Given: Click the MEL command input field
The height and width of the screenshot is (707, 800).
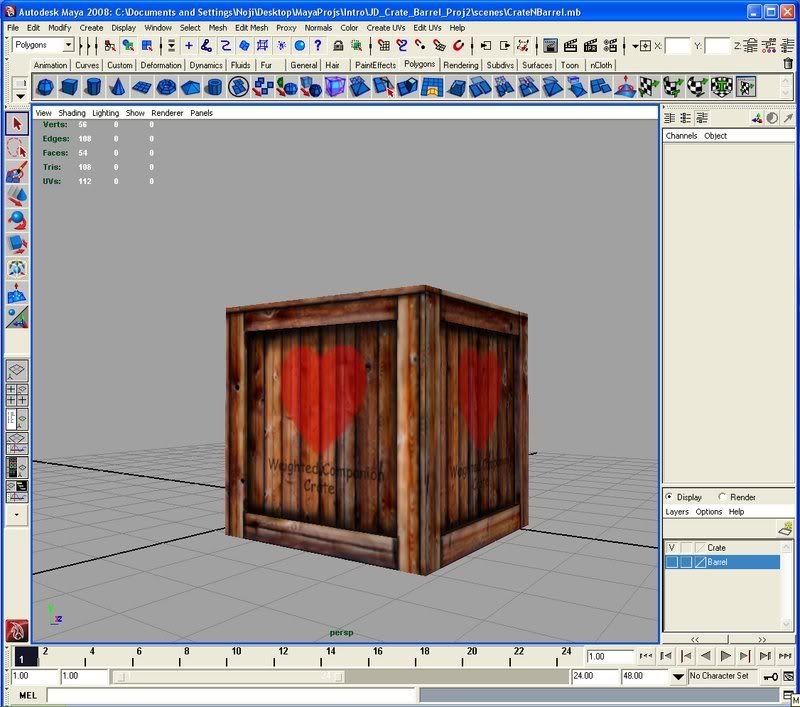Looking at the screenshot, I should pos(230,695).
